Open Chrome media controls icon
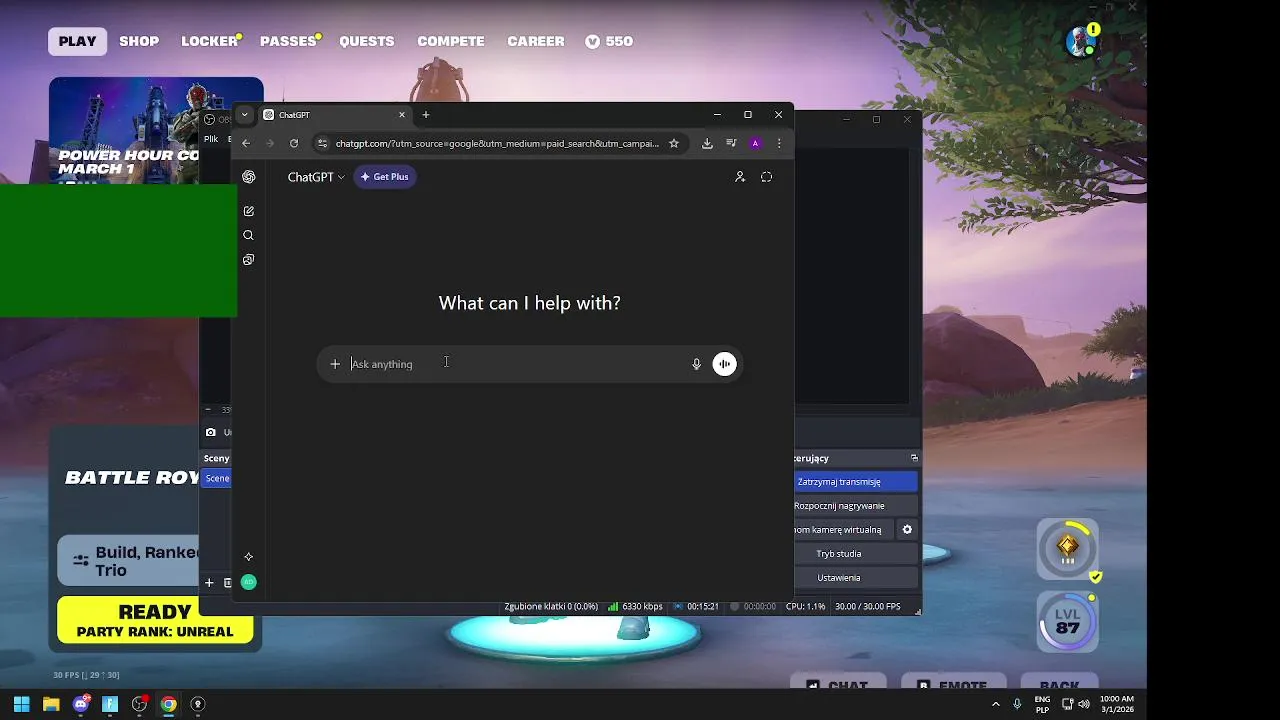 (x=731, y=143)
